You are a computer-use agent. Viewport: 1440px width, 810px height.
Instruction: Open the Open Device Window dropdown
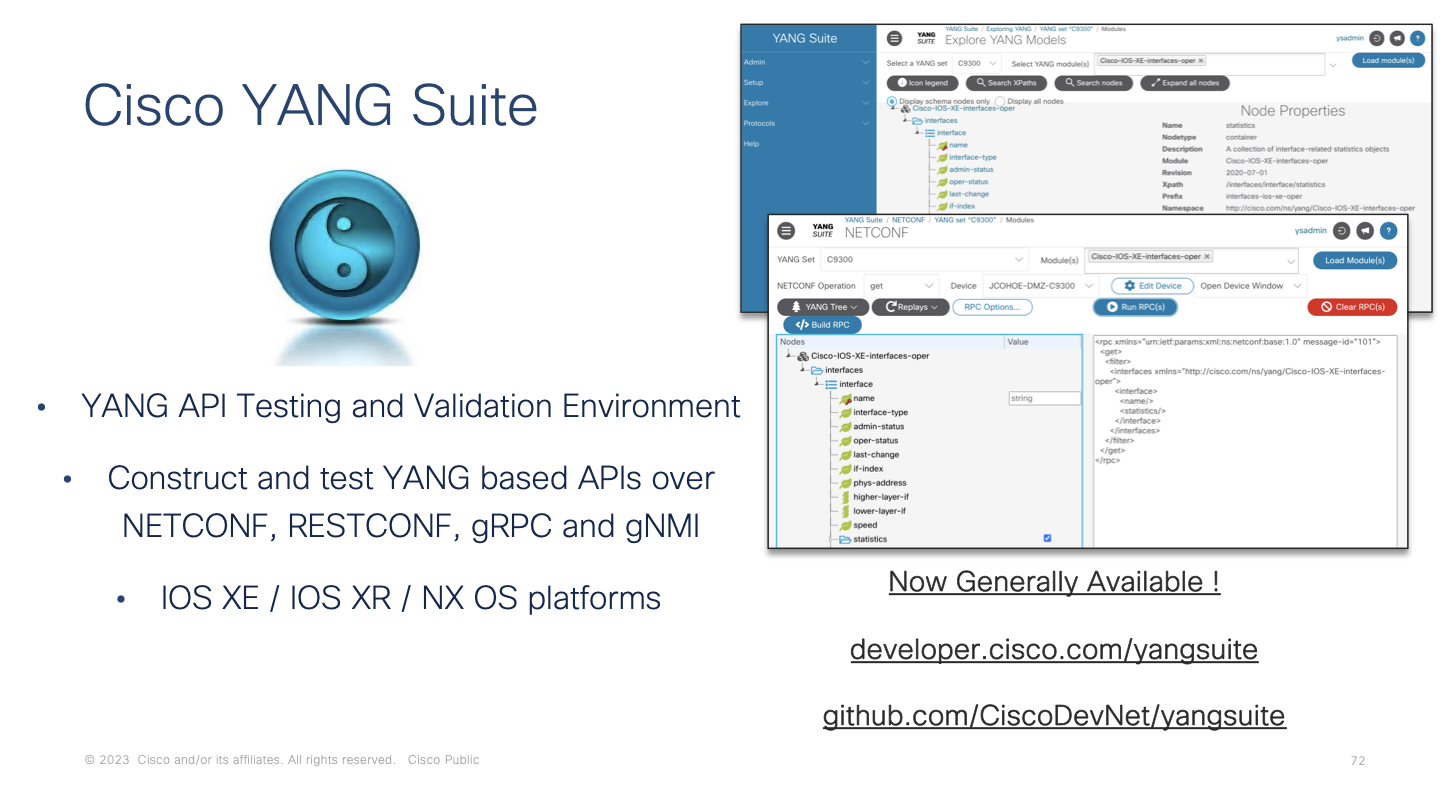click(x=1251, y=286)
